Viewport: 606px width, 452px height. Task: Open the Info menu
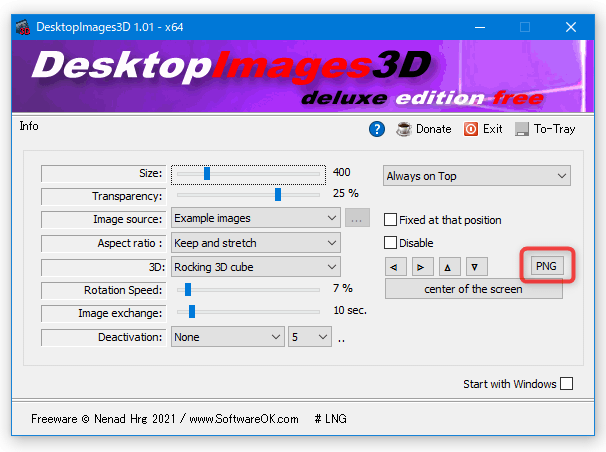(x=29, y=126)
